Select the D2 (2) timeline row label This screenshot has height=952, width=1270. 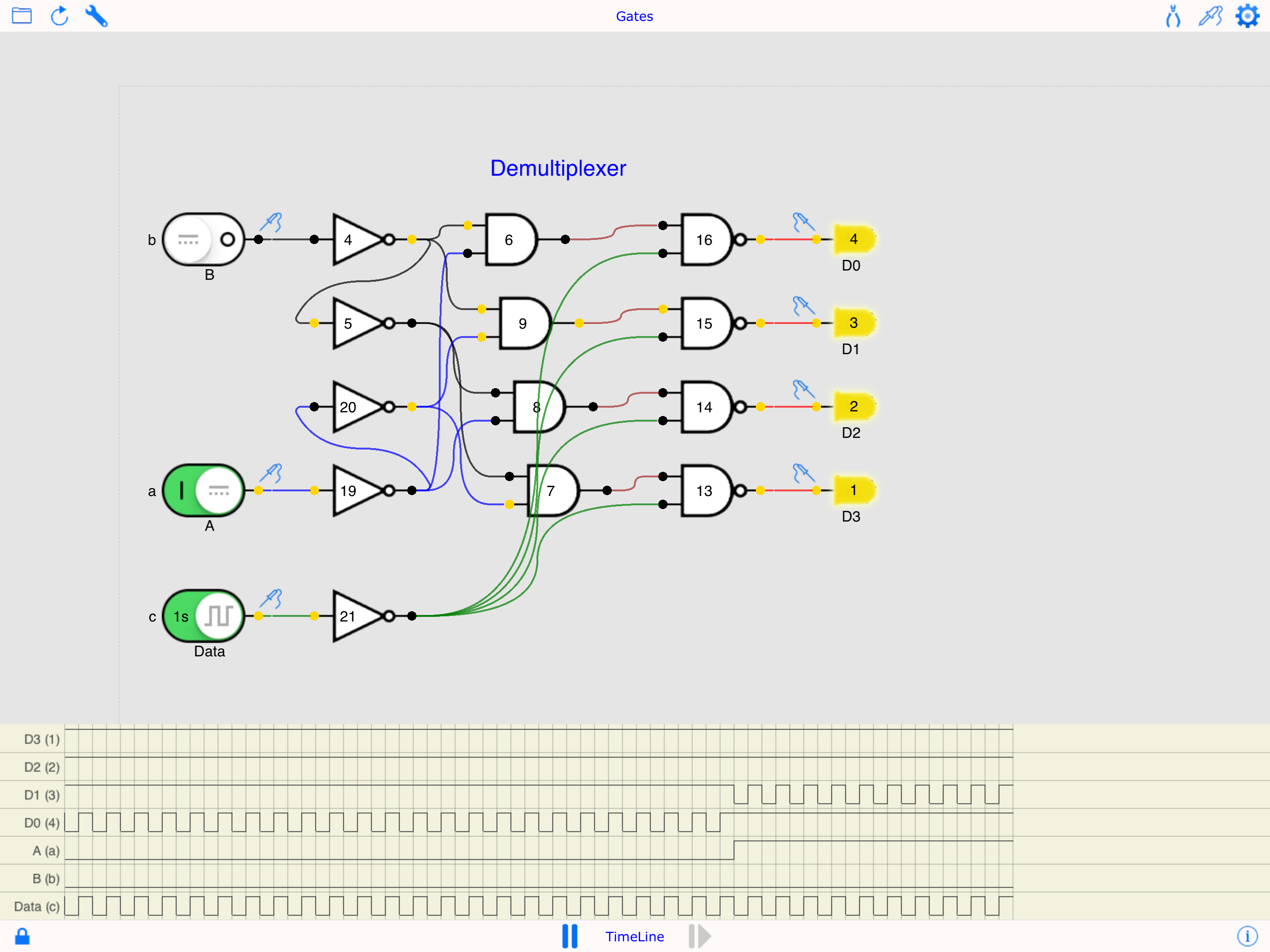pyautogui.click(x=42, y=767)
